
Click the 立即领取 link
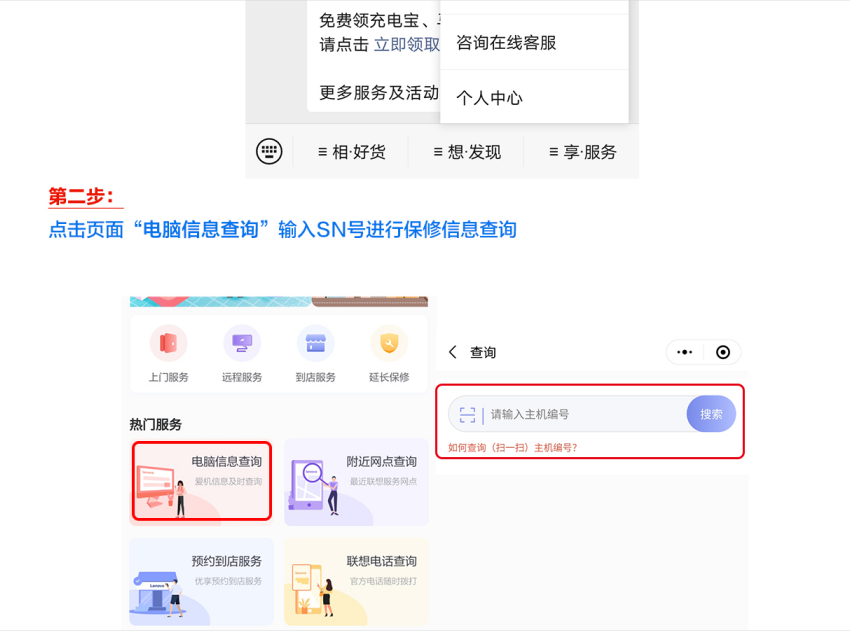pyautogui.click(x=407, y=44)
